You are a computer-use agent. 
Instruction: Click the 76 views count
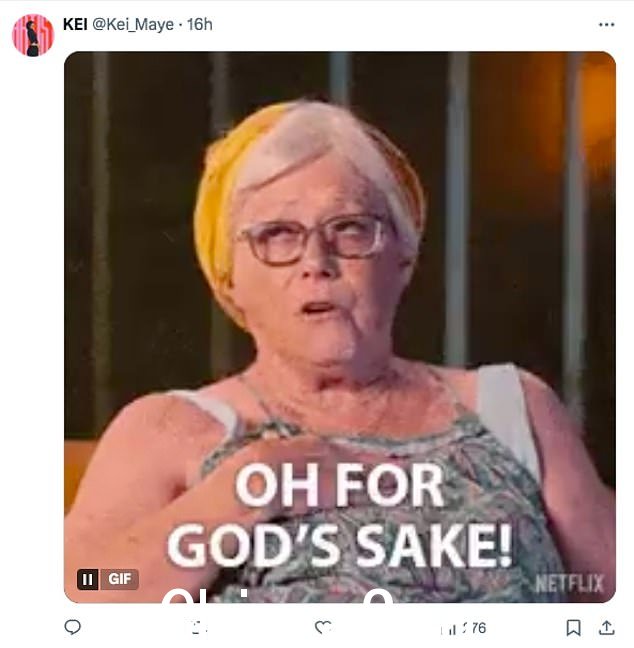point(478,628)
